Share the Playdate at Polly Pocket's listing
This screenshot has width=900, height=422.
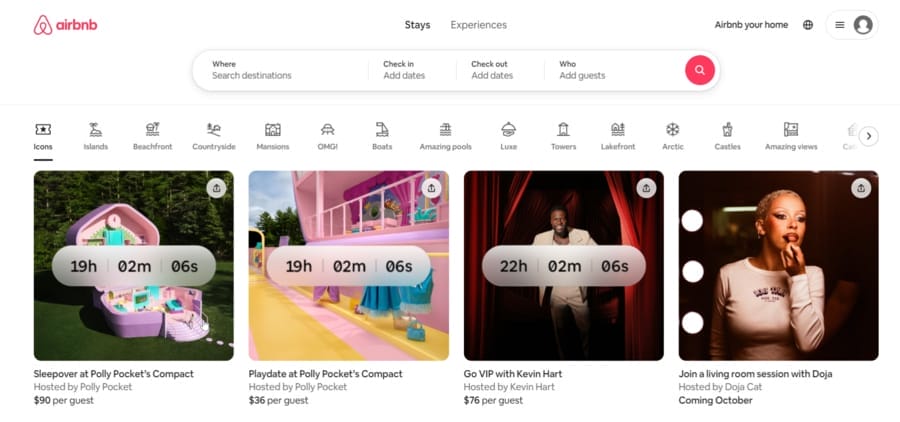tap(431, 188)
